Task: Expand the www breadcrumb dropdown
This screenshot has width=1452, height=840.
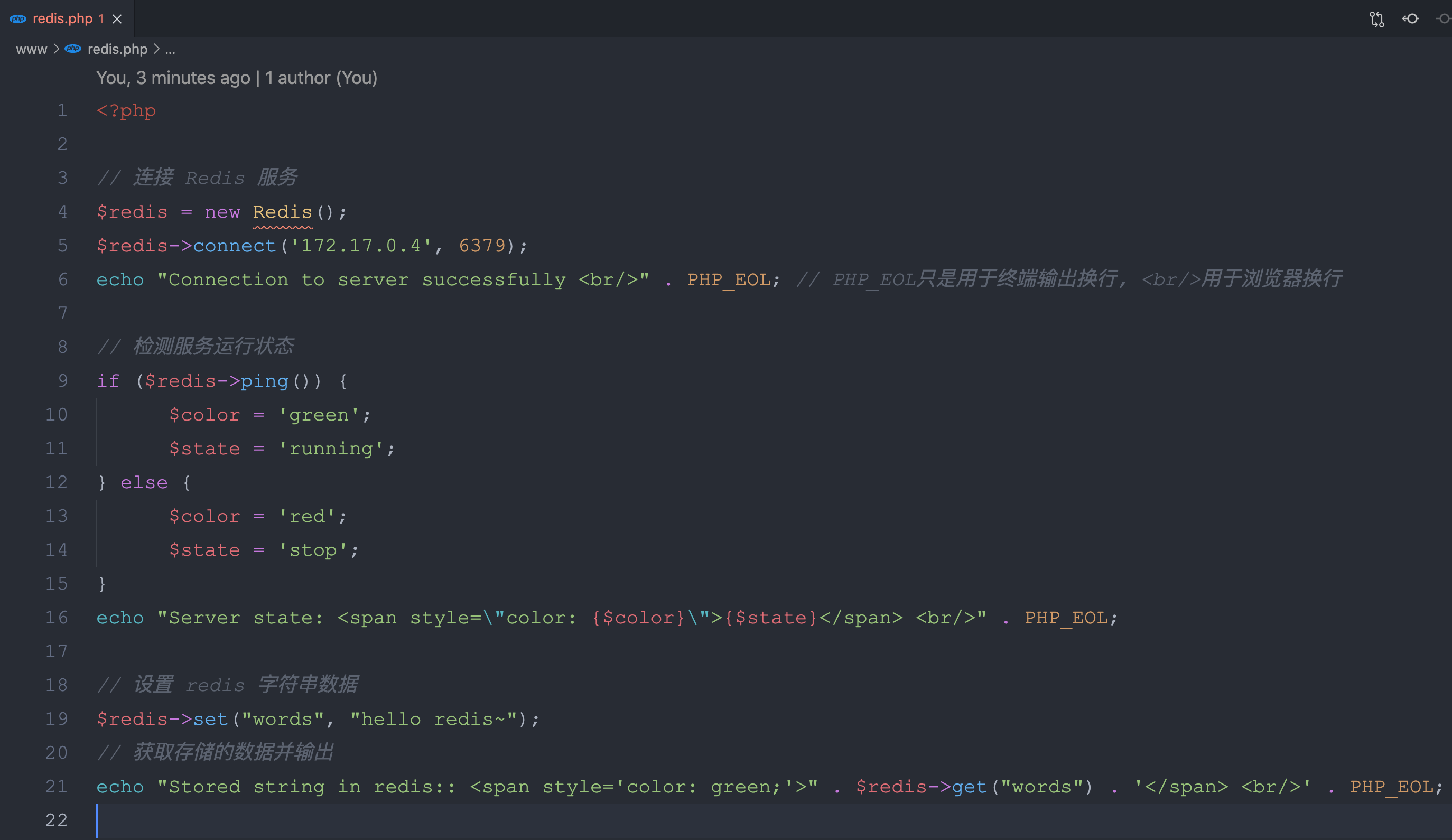Action: 32,49
